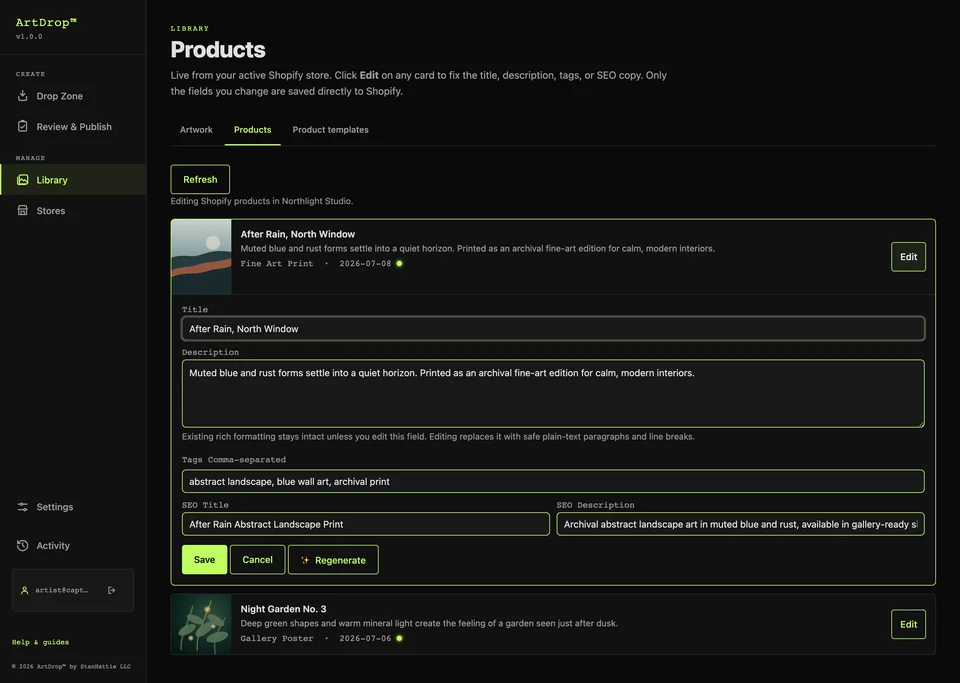Click the Refresh button
960x683 pixels.
click(200, 179)
